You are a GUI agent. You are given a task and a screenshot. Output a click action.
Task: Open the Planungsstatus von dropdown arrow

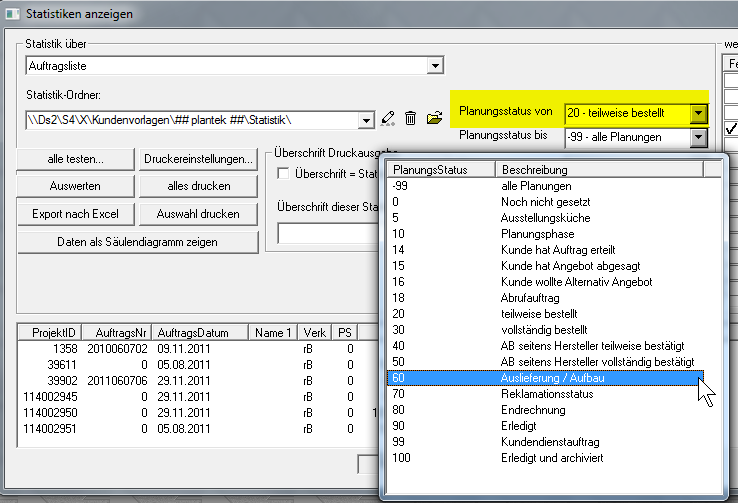click(x=699, y=113)
